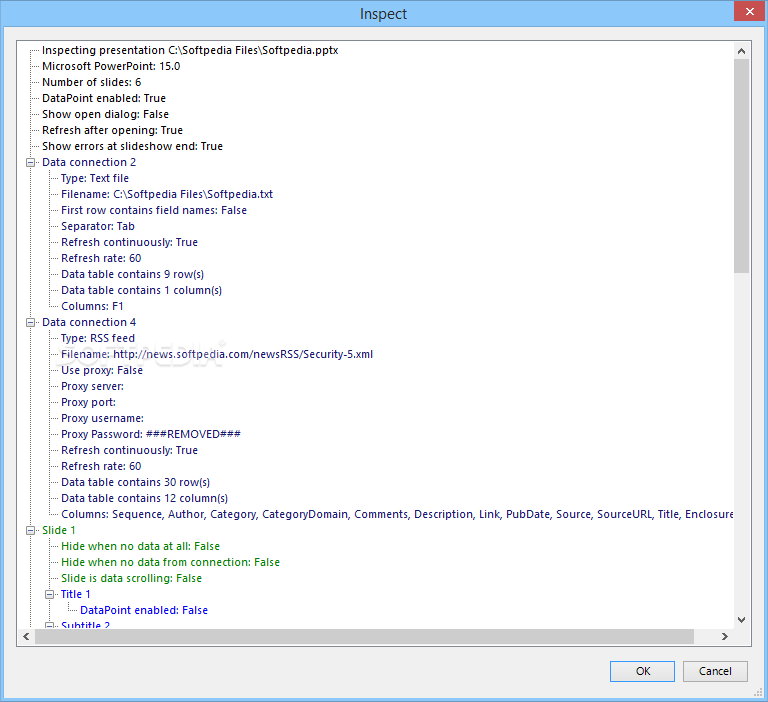The image size is (768, 702).
Task: Select 'First row contains field names: False'
Action: pyautogui.click(x=154, y=211)
